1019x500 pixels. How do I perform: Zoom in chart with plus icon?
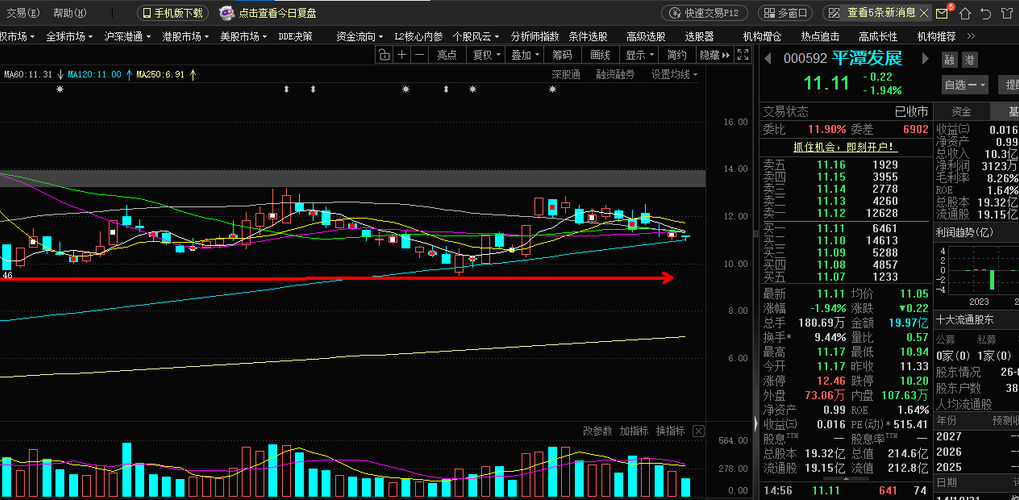point(402,55)
